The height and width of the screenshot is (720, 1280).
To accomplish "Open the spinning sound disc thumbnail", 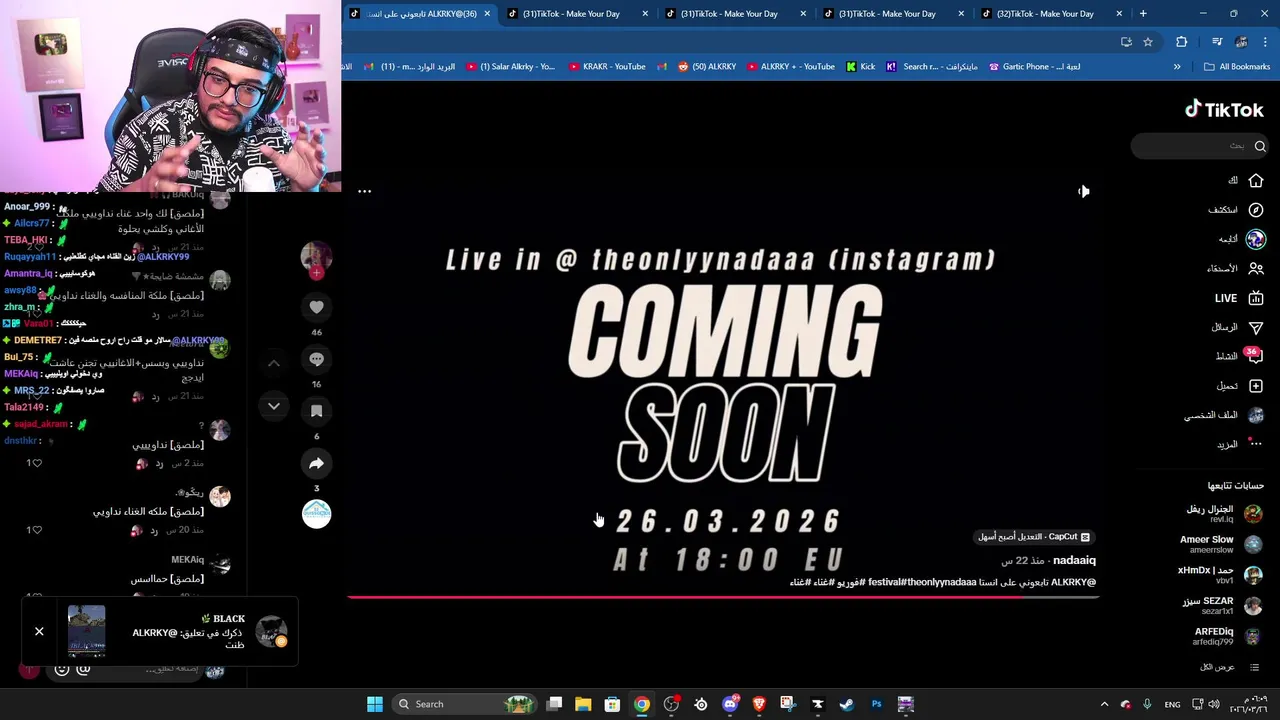I will 316,514.
